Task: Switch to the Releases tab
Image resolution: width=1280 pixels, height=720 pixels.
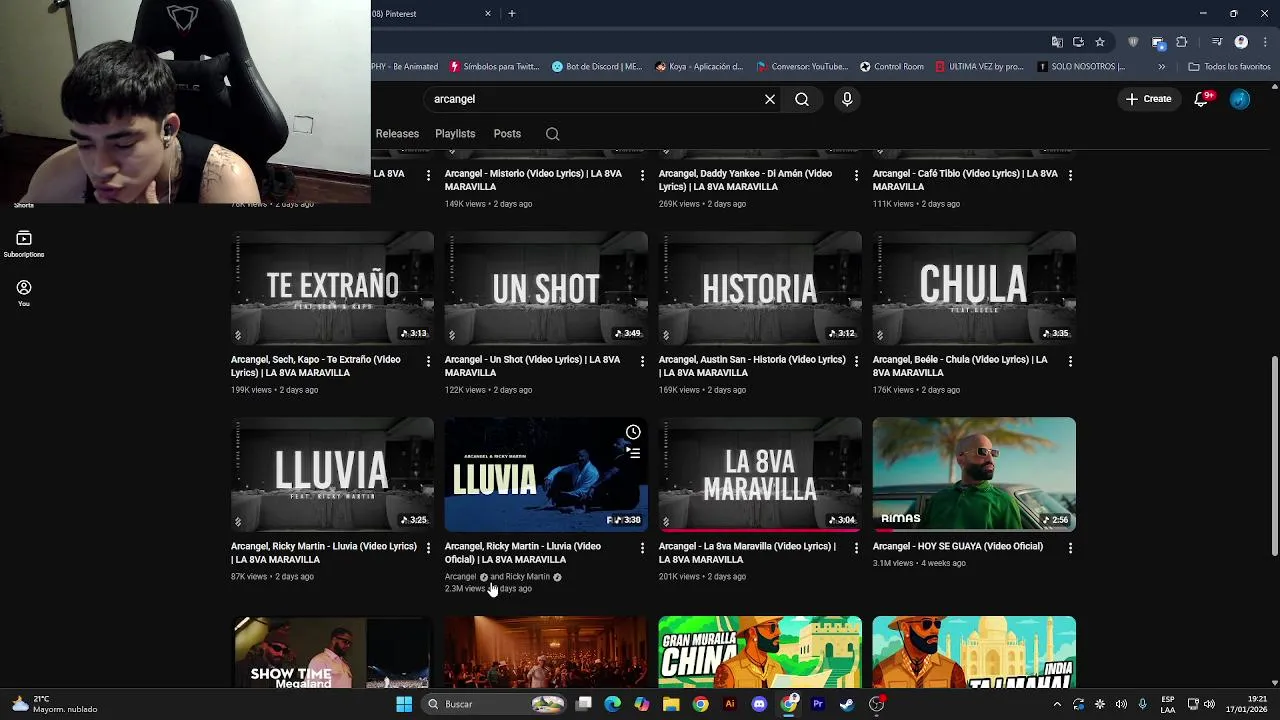Action: click(397, 134)
